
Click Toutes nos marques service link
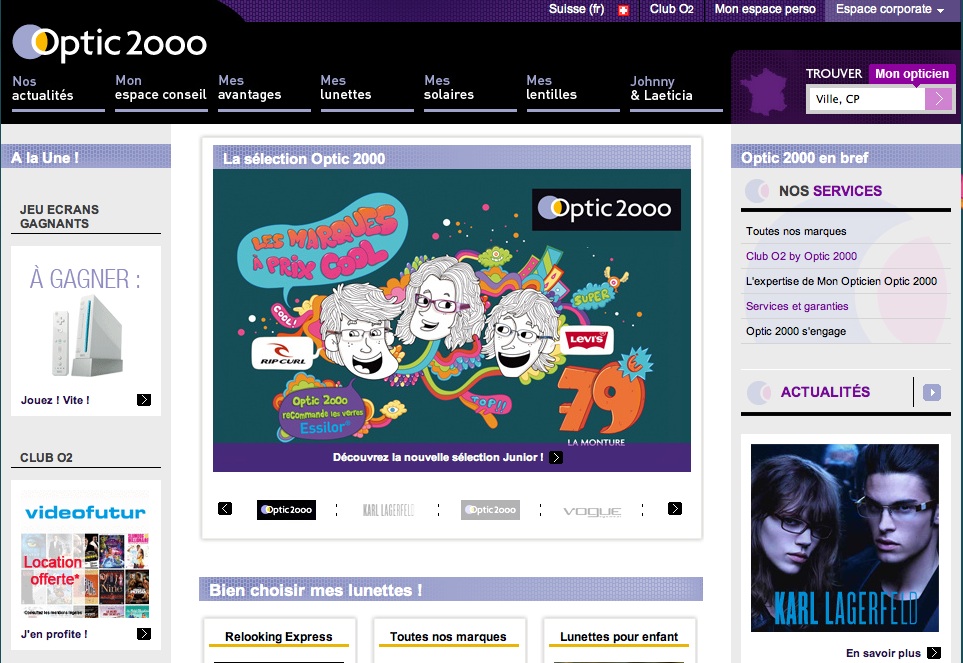(x=796, y=231)
